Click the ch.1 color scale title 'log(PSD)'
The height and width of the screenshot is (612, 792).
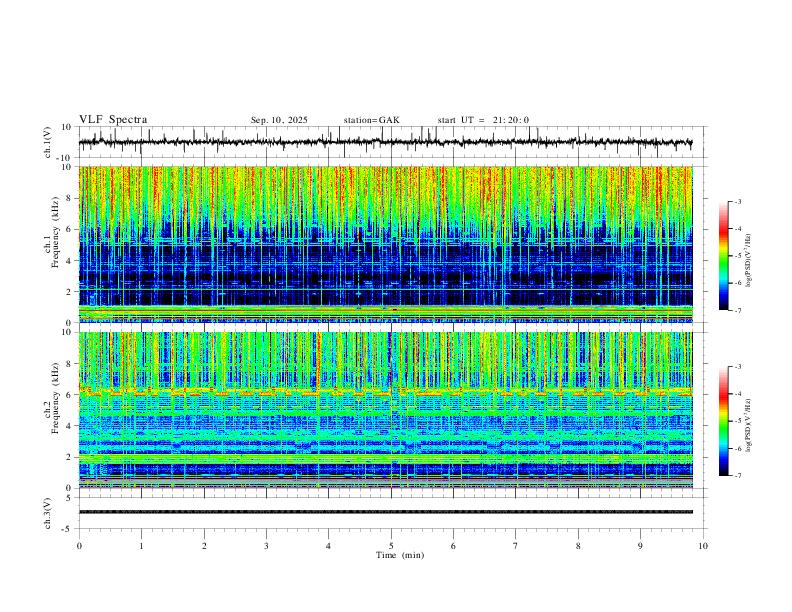coord(749,261)
